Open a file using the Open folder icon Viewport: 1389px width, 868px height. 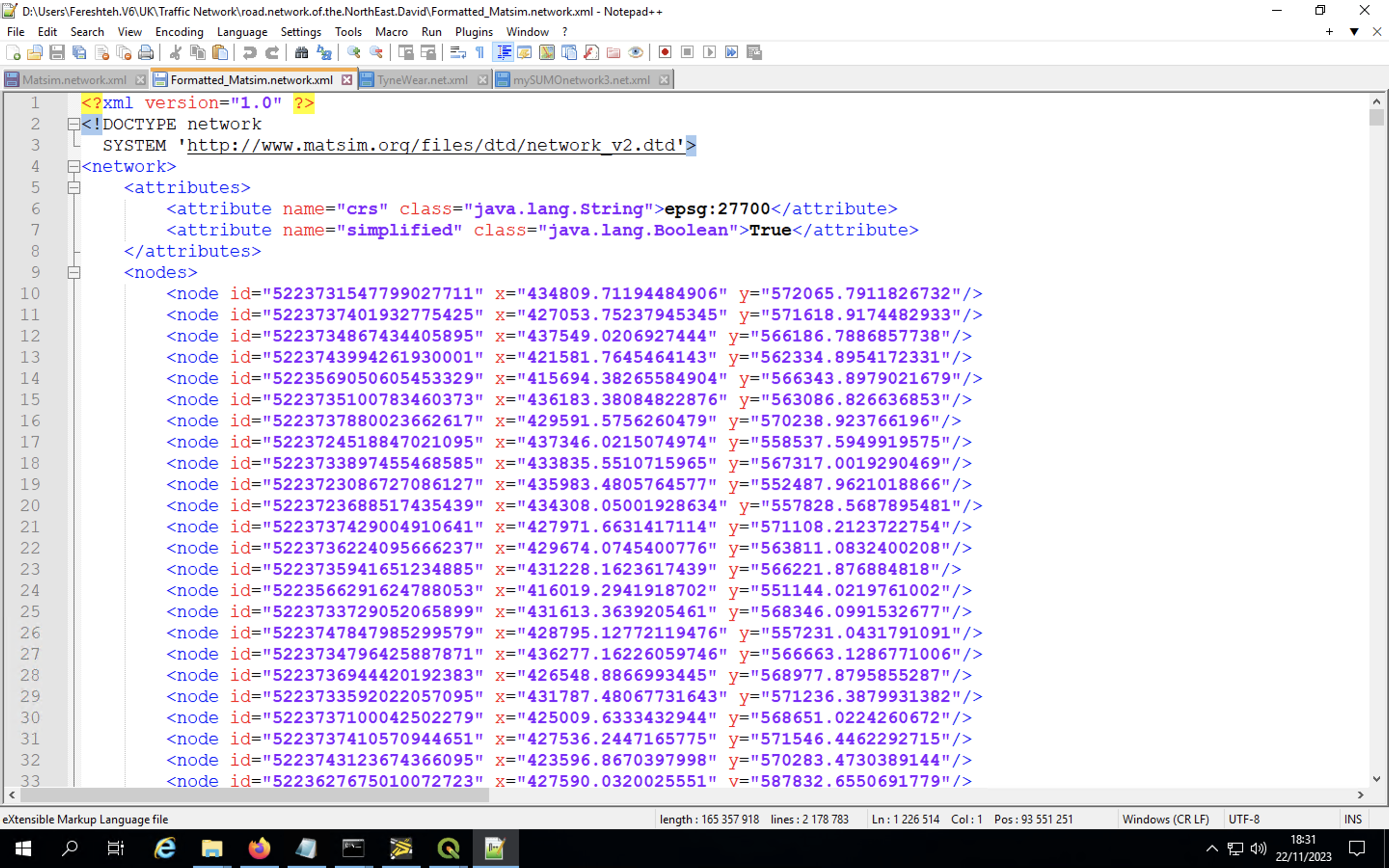(35, 52)
